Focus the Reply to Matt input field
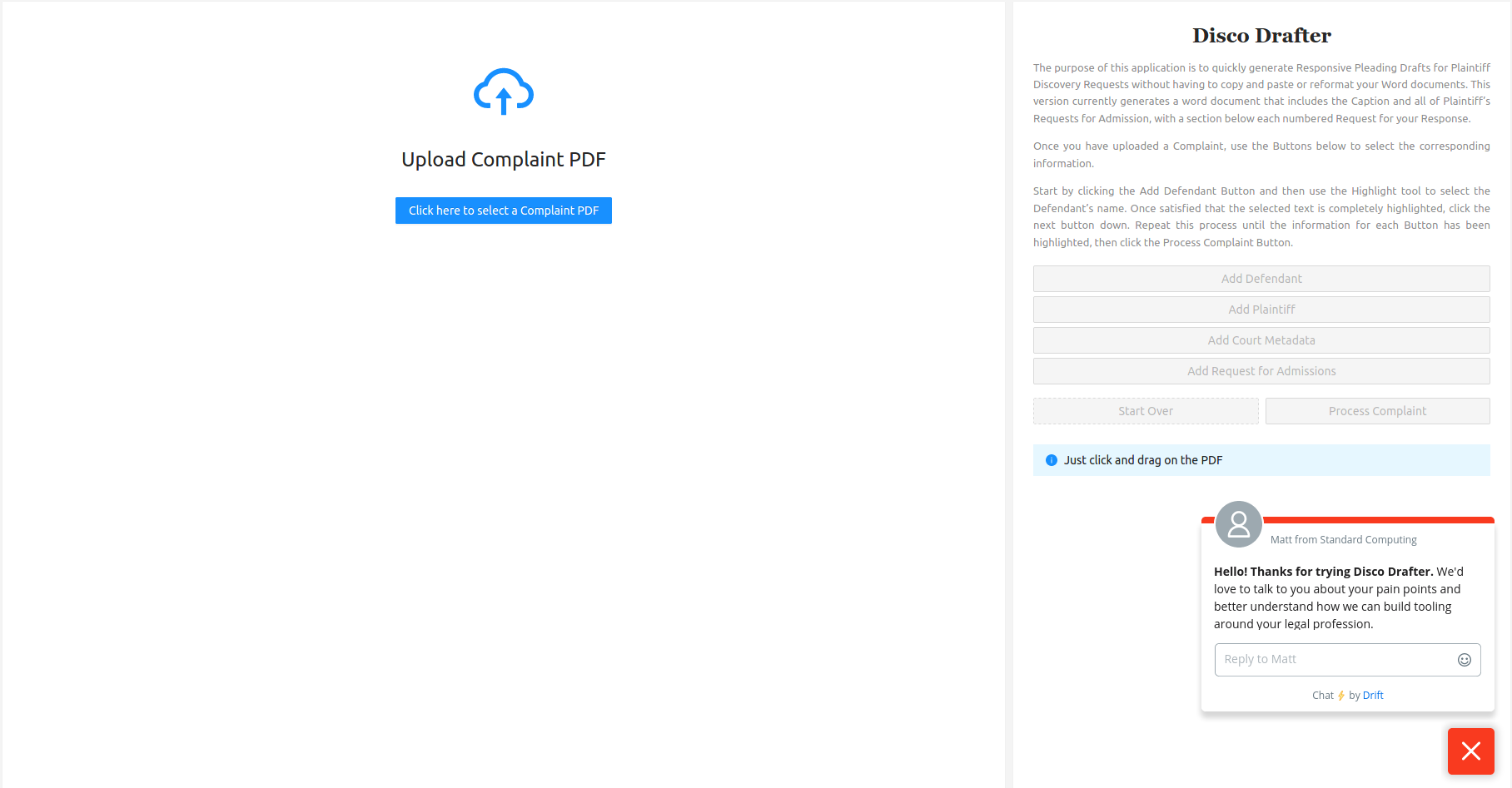1512x788 pixels. (x=1332, y=659)
